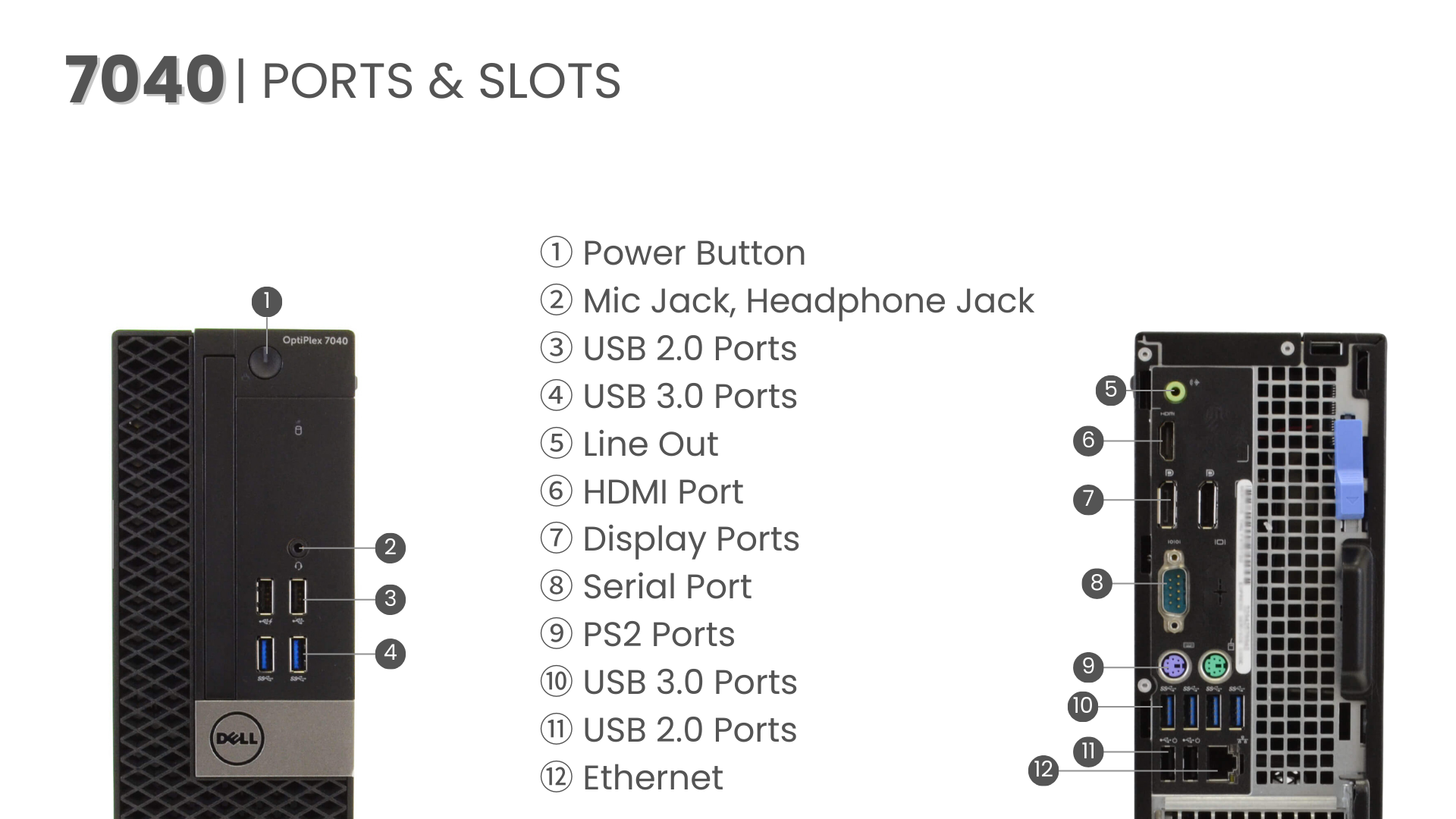1456x819 pixels.
Task: Click the blue release latch on the rear
Action: (x=1349, y=468)
